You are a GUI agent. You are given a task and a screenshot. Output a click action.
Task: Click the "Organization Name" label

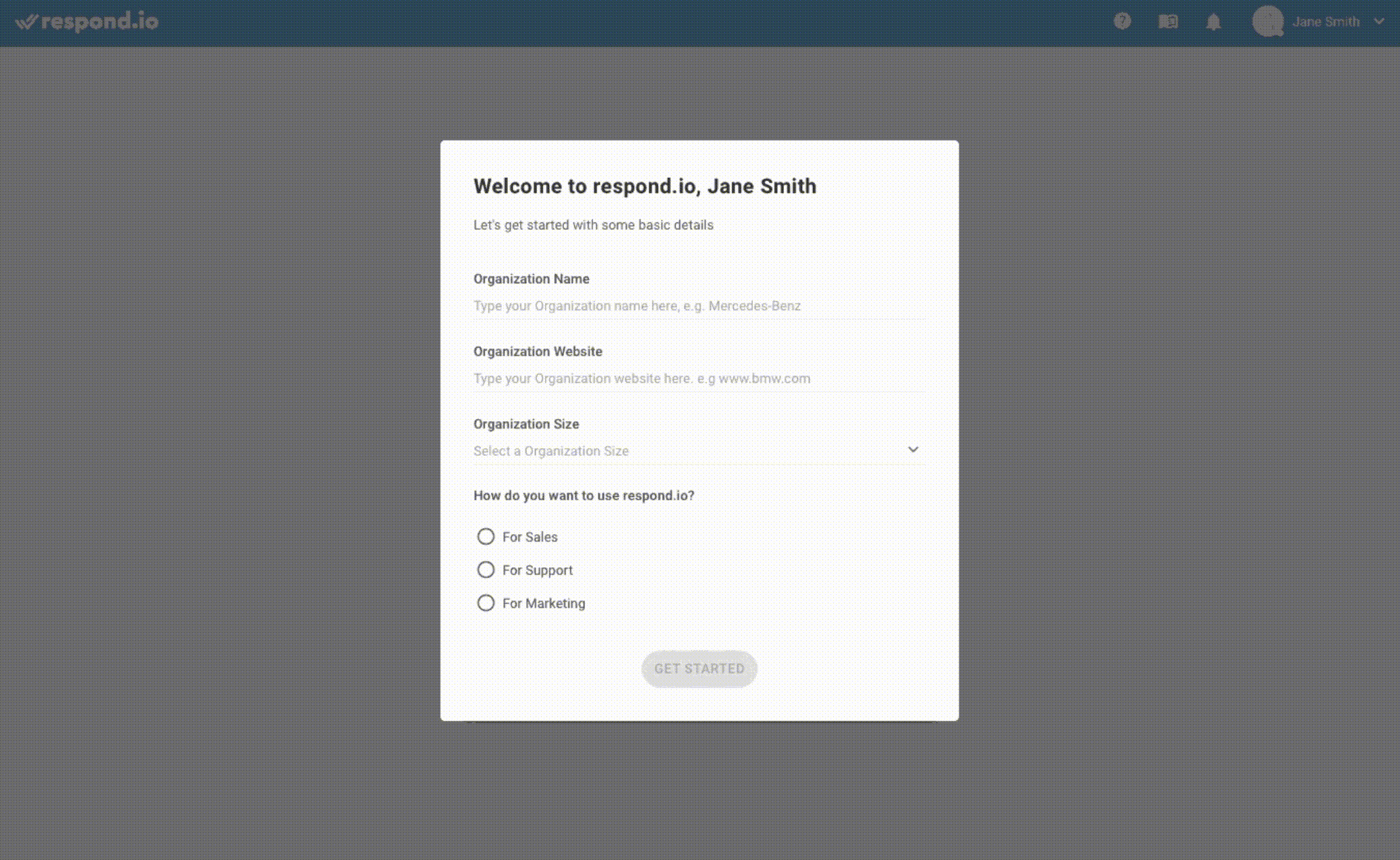[x=531, y=279]
